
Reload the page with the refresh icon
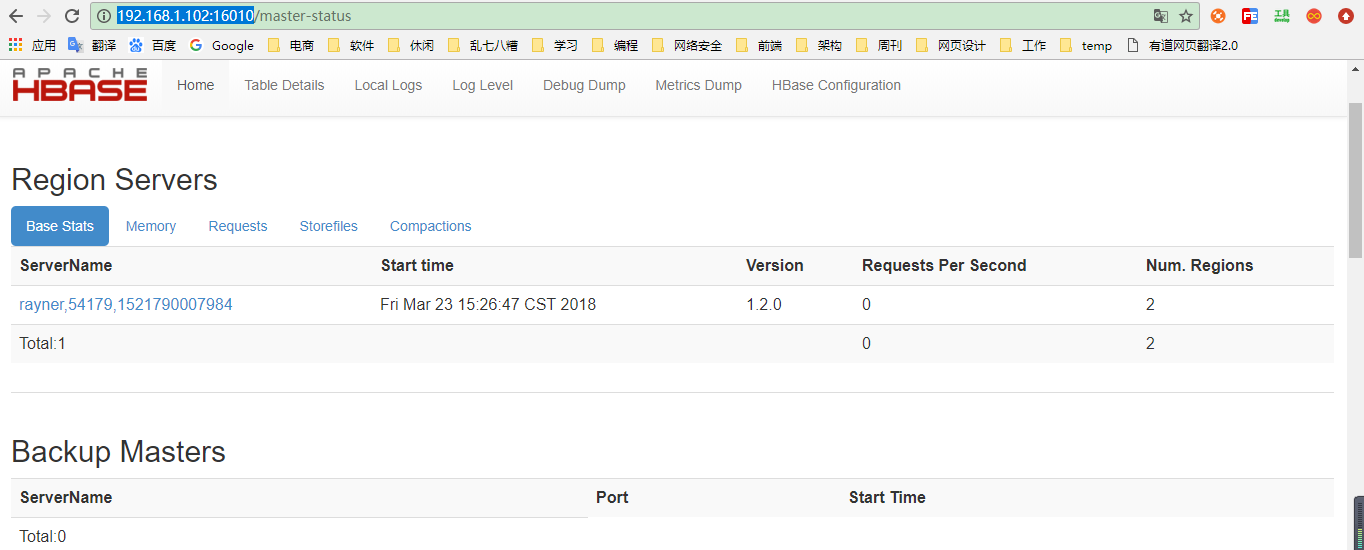coord(72,16)
